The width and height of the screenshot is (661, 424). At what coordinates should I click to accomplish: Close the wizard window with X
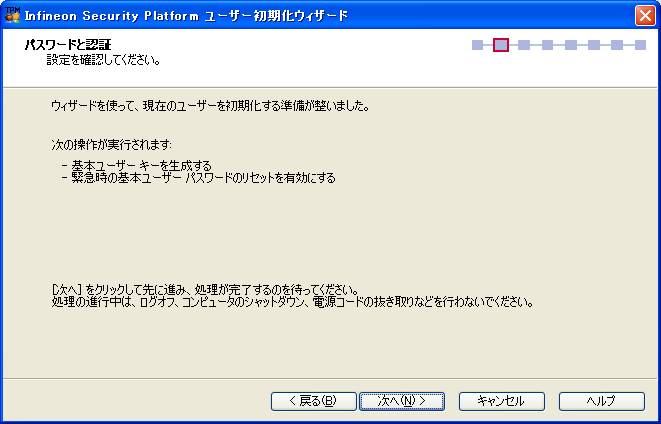click(645, 16)
